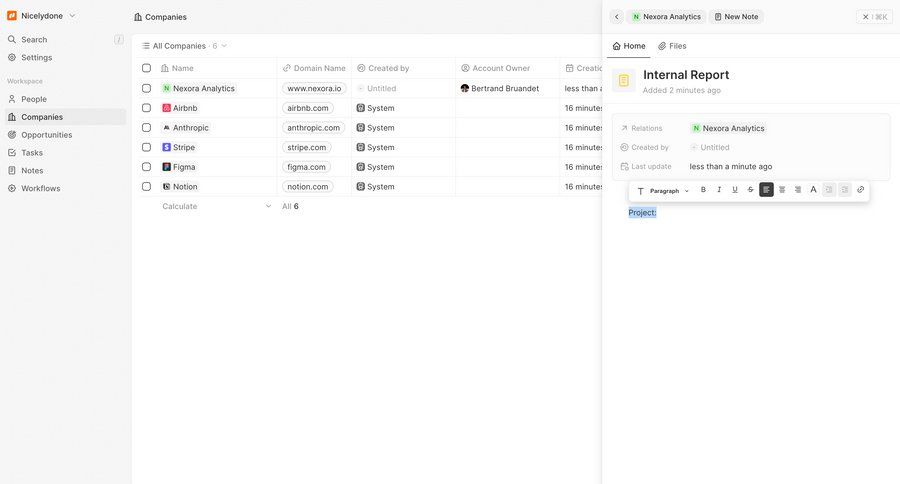Open the All Companies view dropdown
Screen dimensions: 900x484
(x=184, y=46)
